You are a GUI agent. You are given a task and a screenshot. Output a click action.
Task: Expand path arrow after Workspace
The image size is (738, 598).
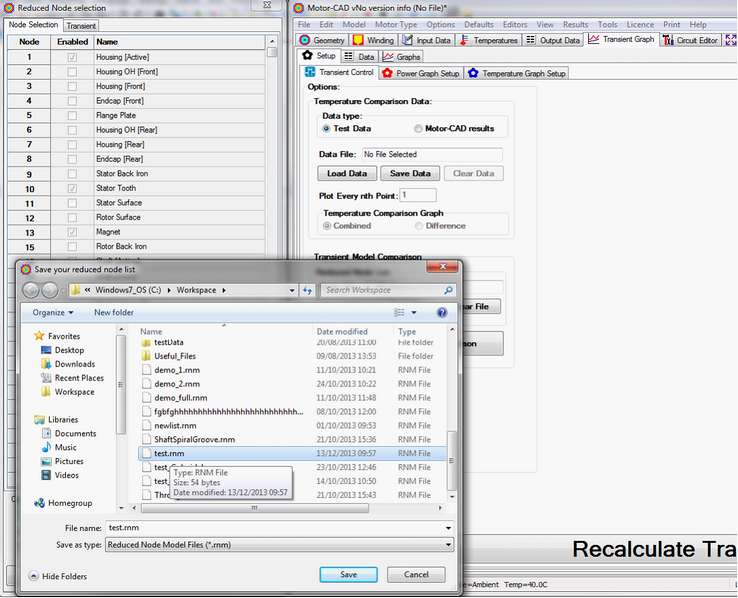[x=224, y=290]
